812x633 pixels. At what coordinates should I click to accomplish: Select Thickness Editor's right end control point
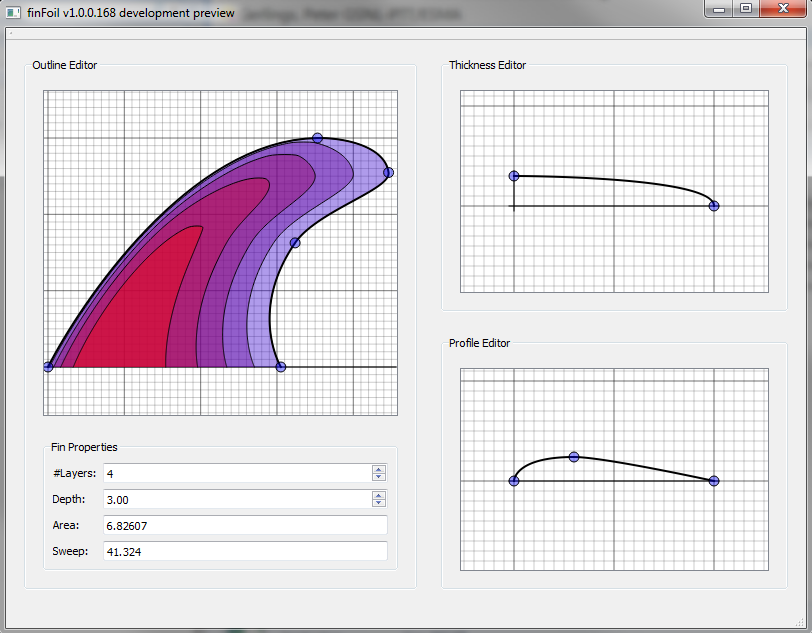point(714,206)
